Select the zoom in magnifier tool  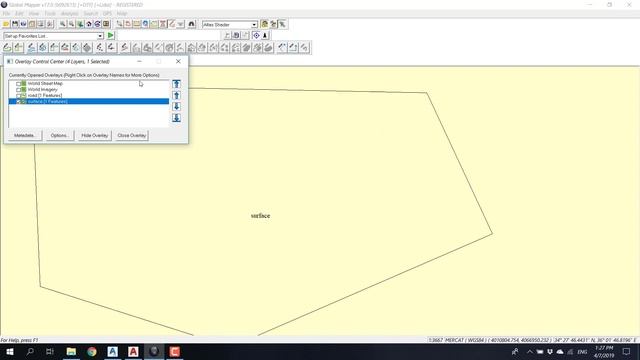[x=62, y=24]
